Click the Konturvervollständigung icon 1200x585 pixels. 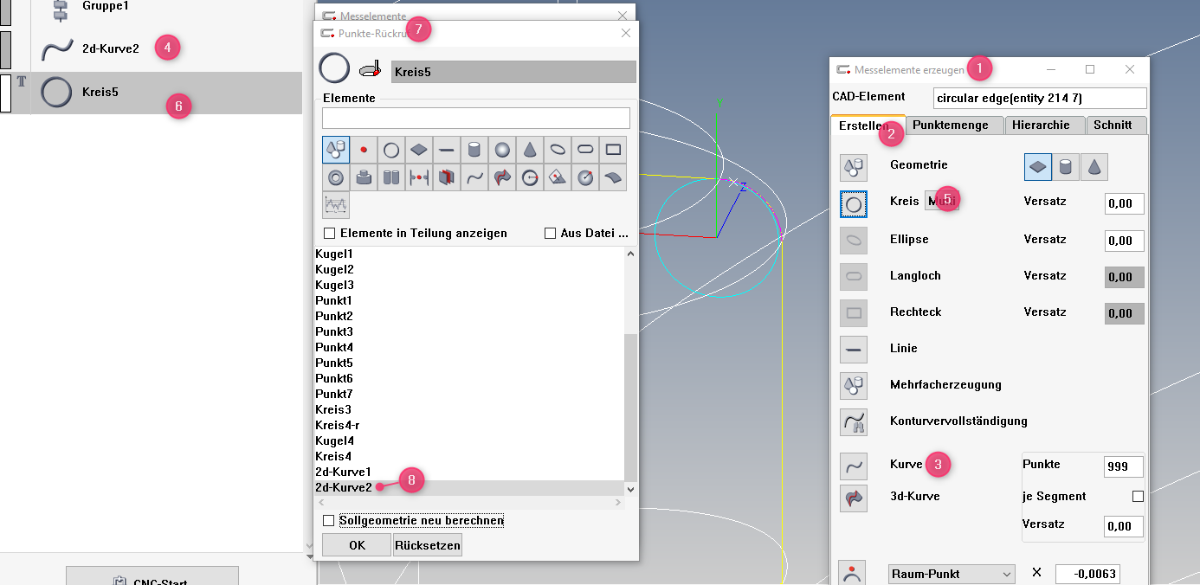[854, 422]
